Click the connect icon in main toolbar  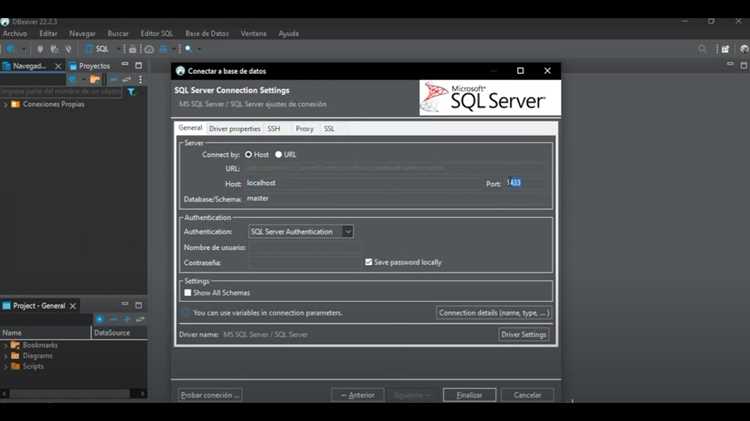pyautogui.click(x=40, y=49)
